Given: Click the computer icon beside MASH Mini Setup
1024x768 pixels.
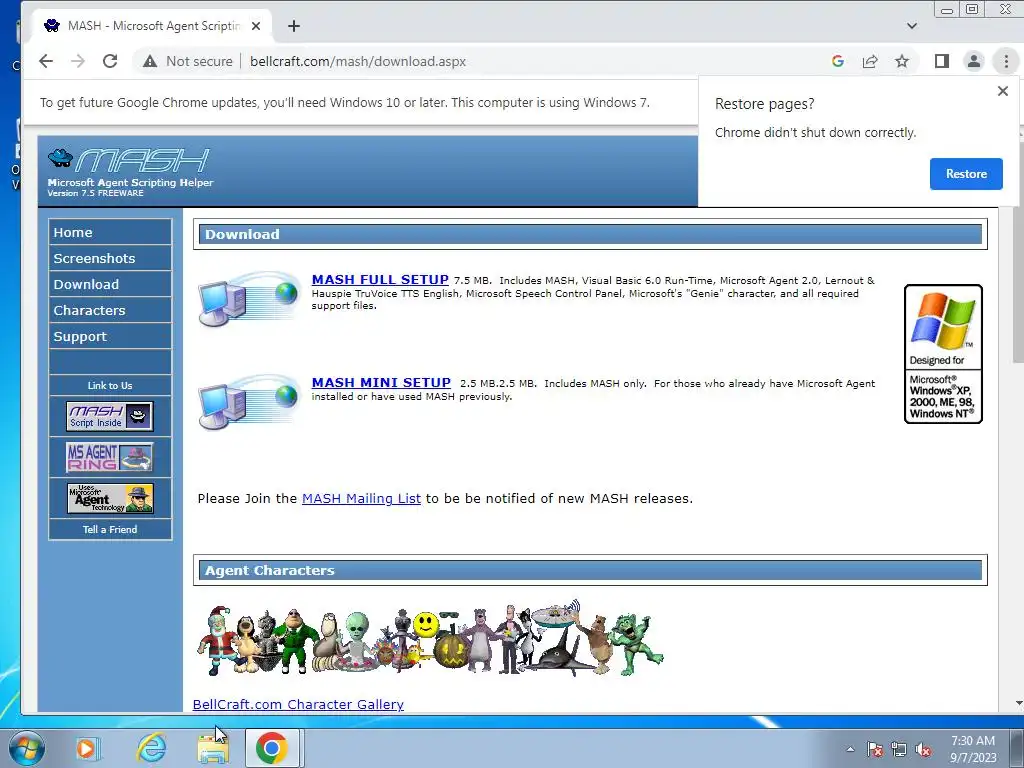Looking at the screenshot, I should 249,402.
